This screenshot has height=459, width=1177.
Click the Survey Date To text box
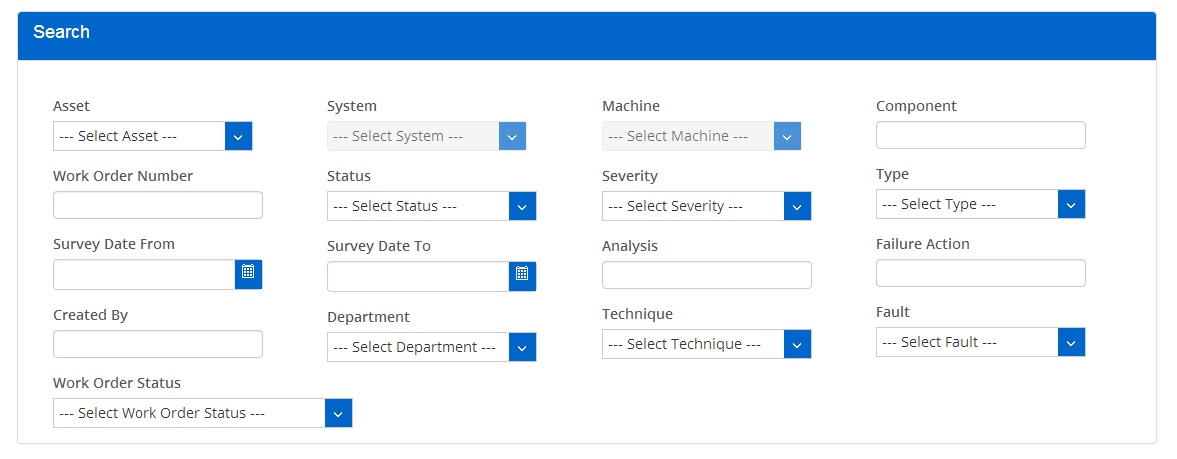418,276
